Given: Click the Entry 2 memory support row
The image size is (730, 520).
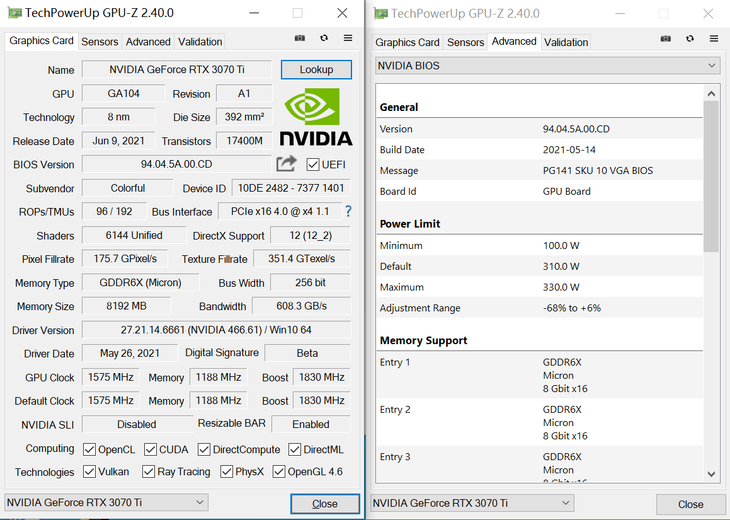Looking at the screenshot, I should pos(540,422).
